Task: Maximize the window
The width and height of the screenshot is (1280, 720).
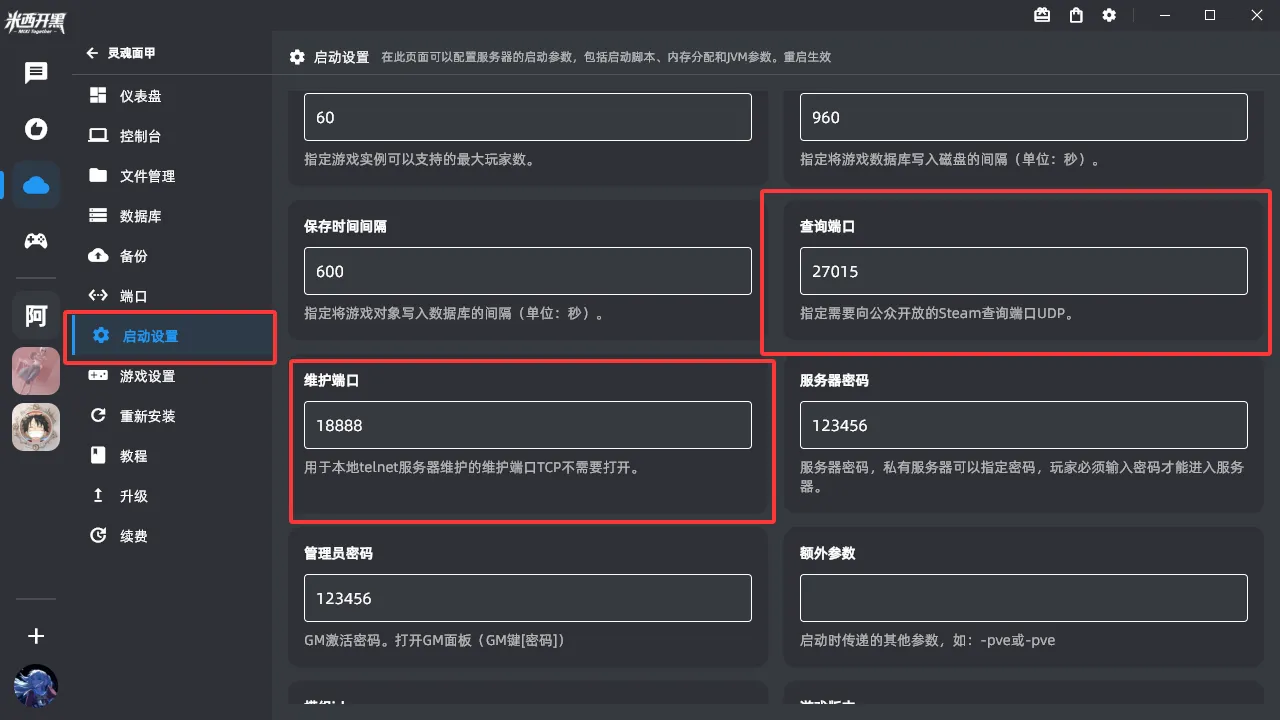Action: [x=1210, y=15]
